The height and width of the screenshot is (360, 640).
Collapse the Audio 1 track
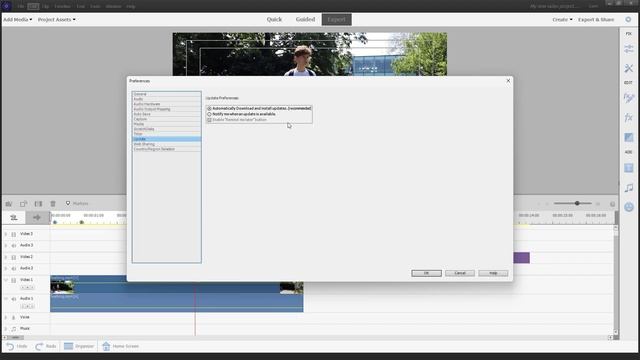click(6, 299)
